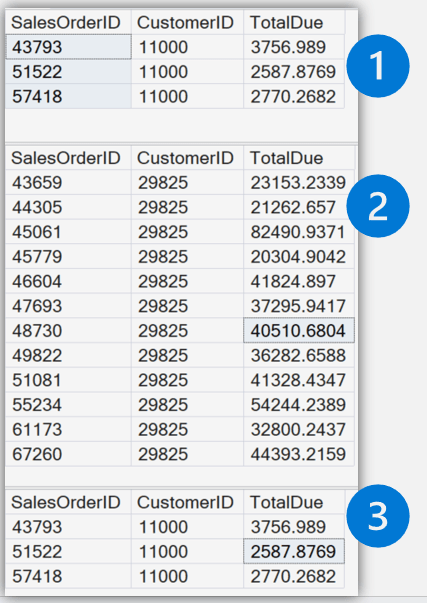Click CustomerID 29825 in order 46604 row
This screenshot has width=427, height=603.
[187, 281]
